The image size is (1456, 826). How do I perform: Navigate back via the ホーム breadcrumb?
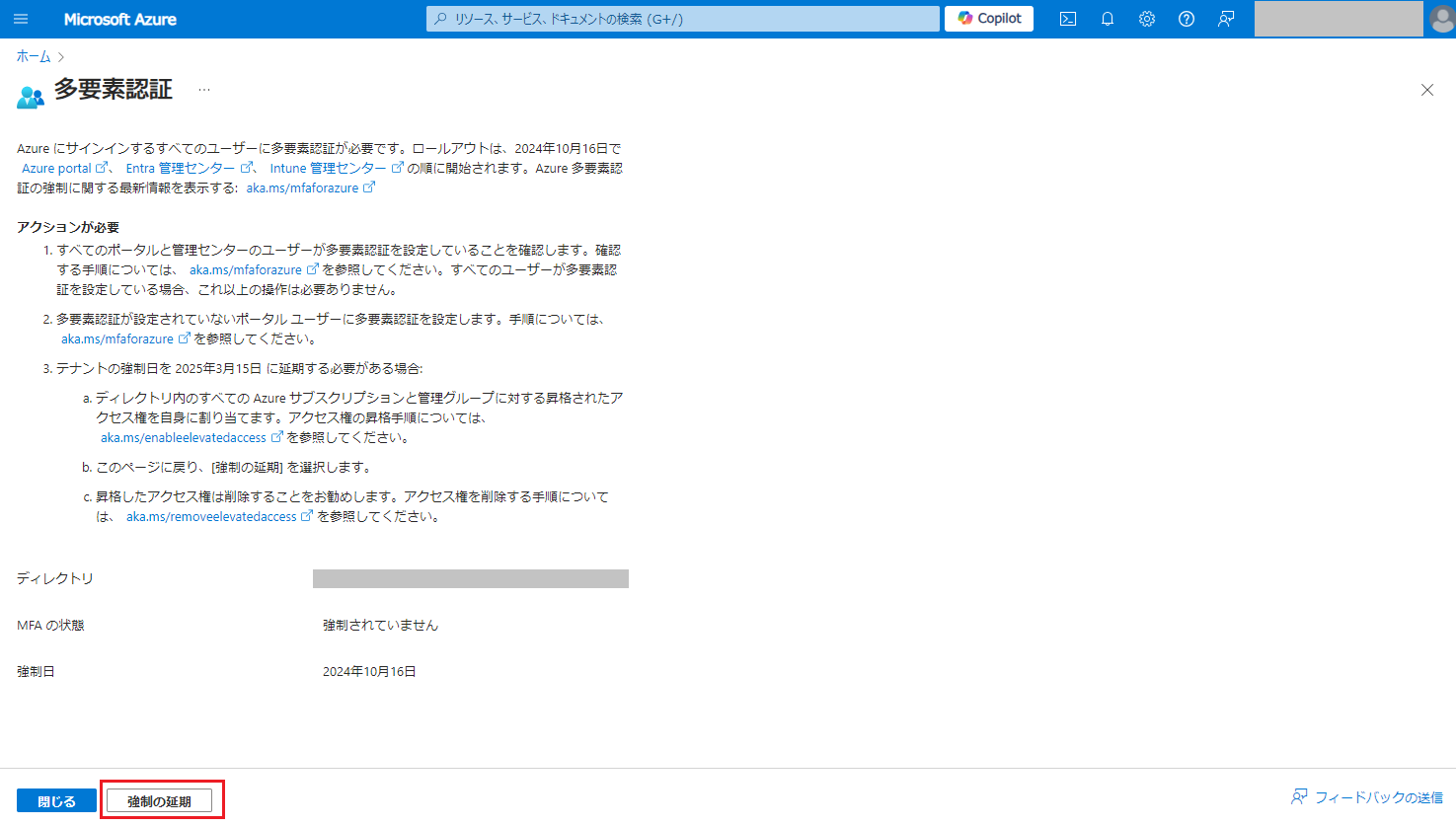[x=33, y=56]
